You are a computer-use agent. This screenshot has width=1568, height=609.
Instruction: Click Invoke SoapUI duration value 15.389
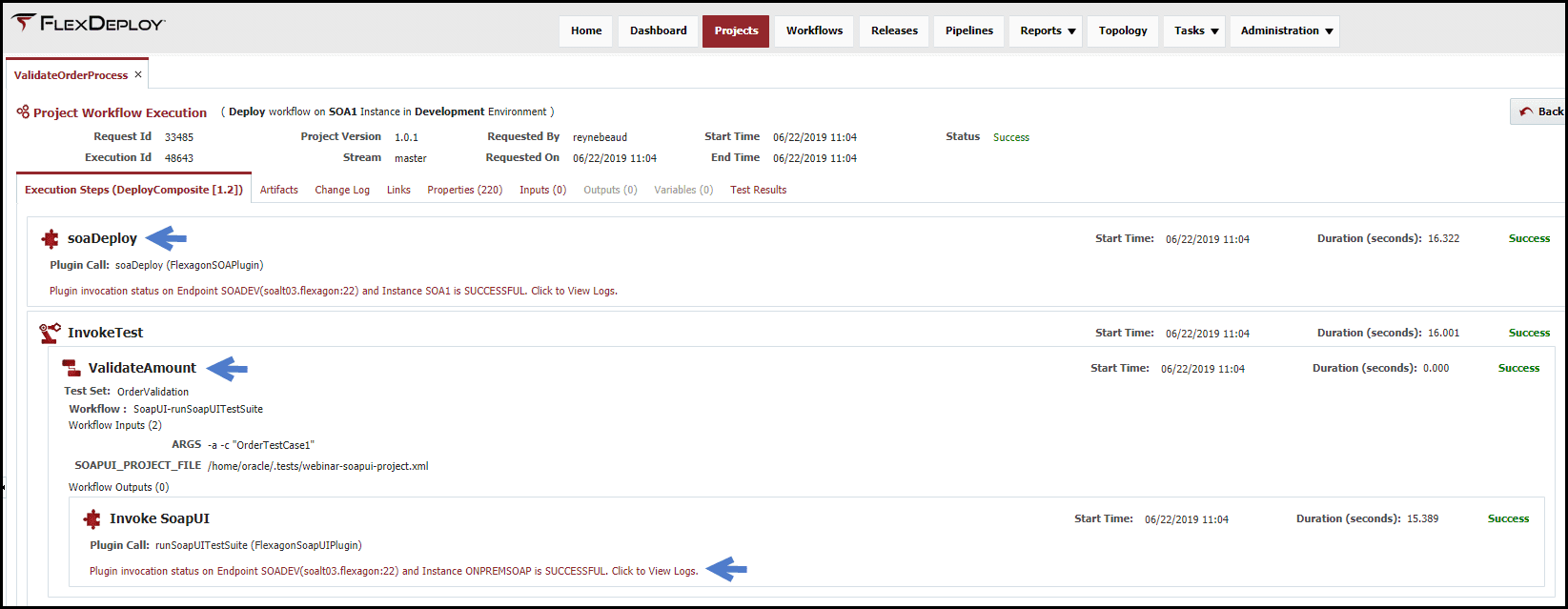point(1422,518)
